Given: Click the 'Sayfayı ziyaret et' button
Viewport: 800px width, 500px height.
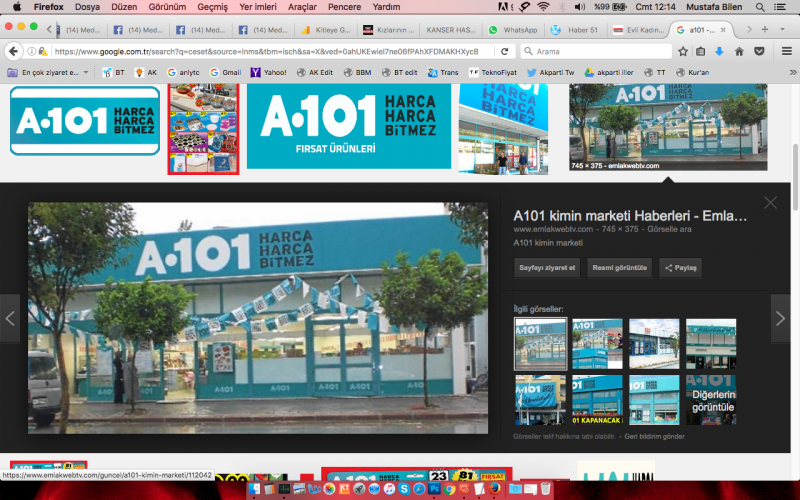Looking at the screenshot, I should pyautogui.click(x=546, y=268).
